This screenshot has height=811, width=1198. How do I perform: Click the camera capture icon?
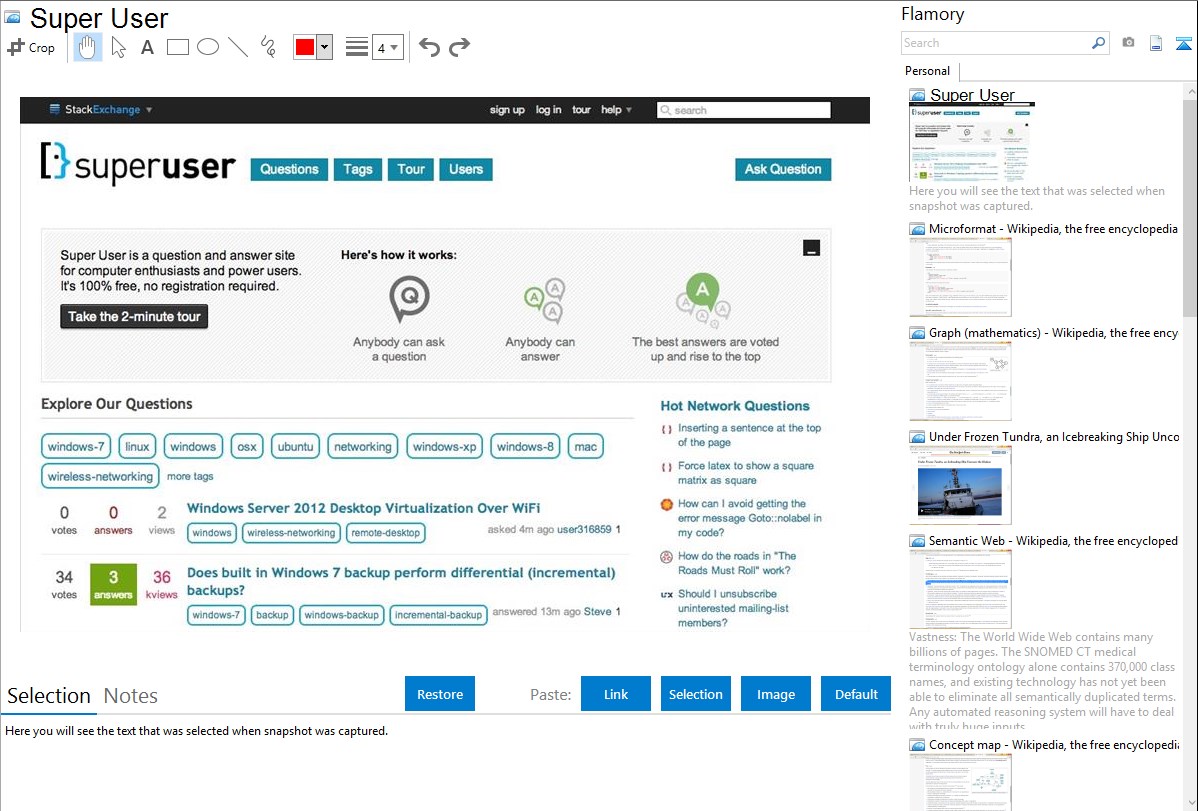pyautogui.click(x=1128, y=43)
